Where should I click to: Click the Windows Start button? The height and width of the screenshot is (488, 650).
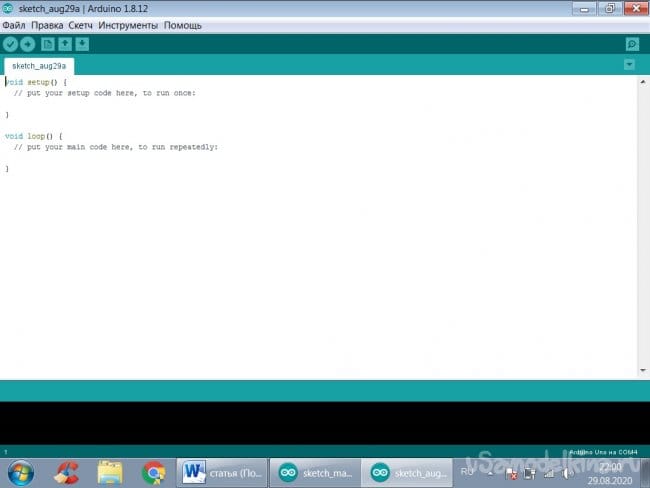(x=21, y=472)
